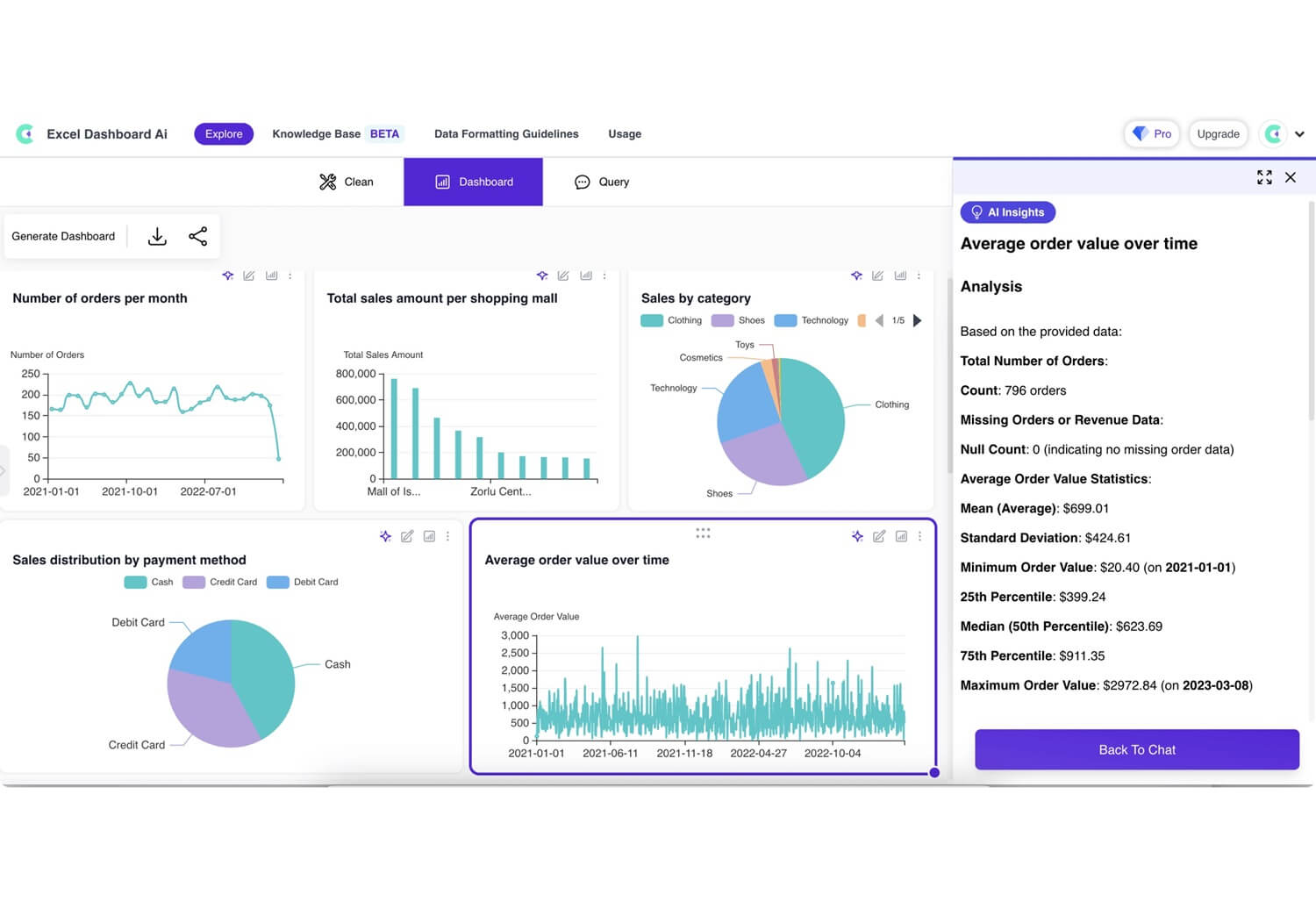The width and height of the screenshot is (1316, 902).
Task: Download the dashboard using the download icon
Action: pyautogui.click(x=157, y=236)
